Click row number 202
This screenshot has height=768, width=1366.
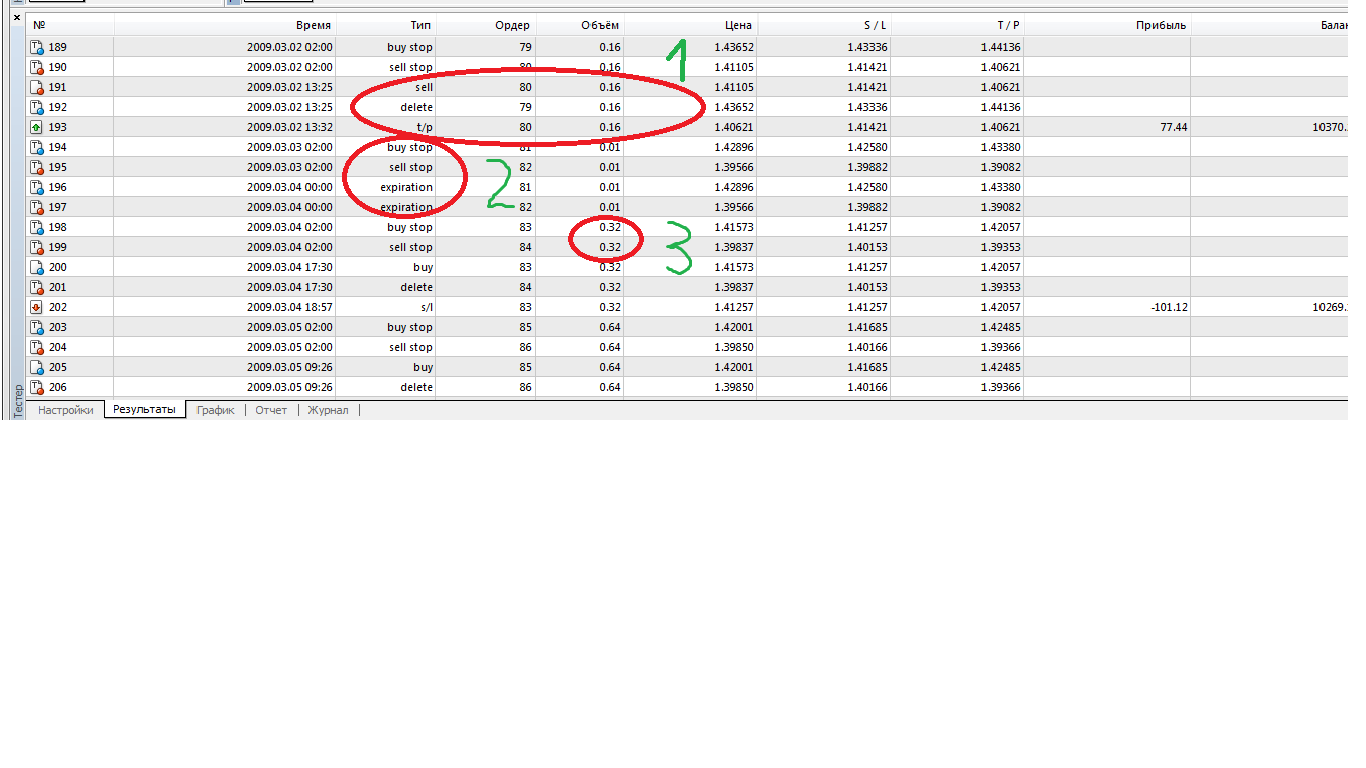point(58,307)
